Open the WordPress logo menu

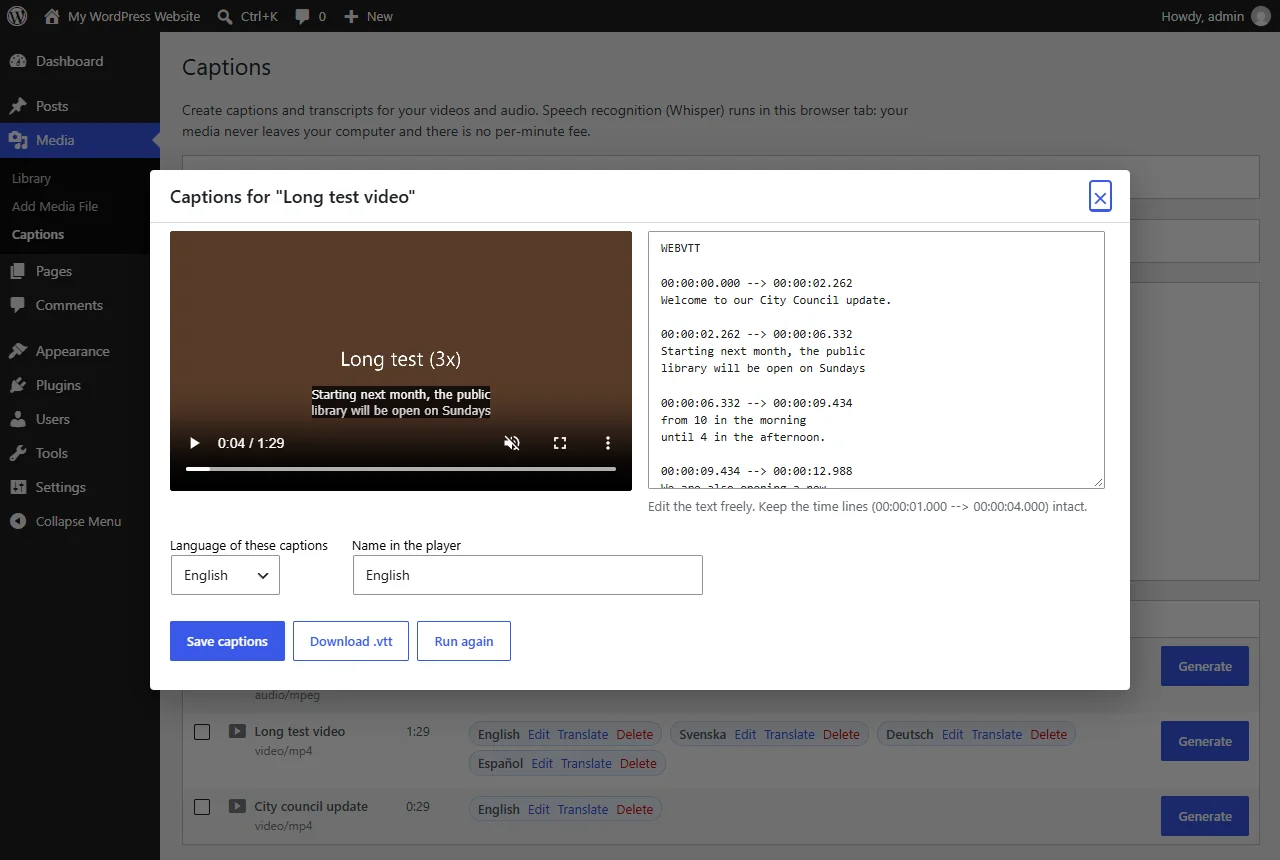[x=17, y=16]
